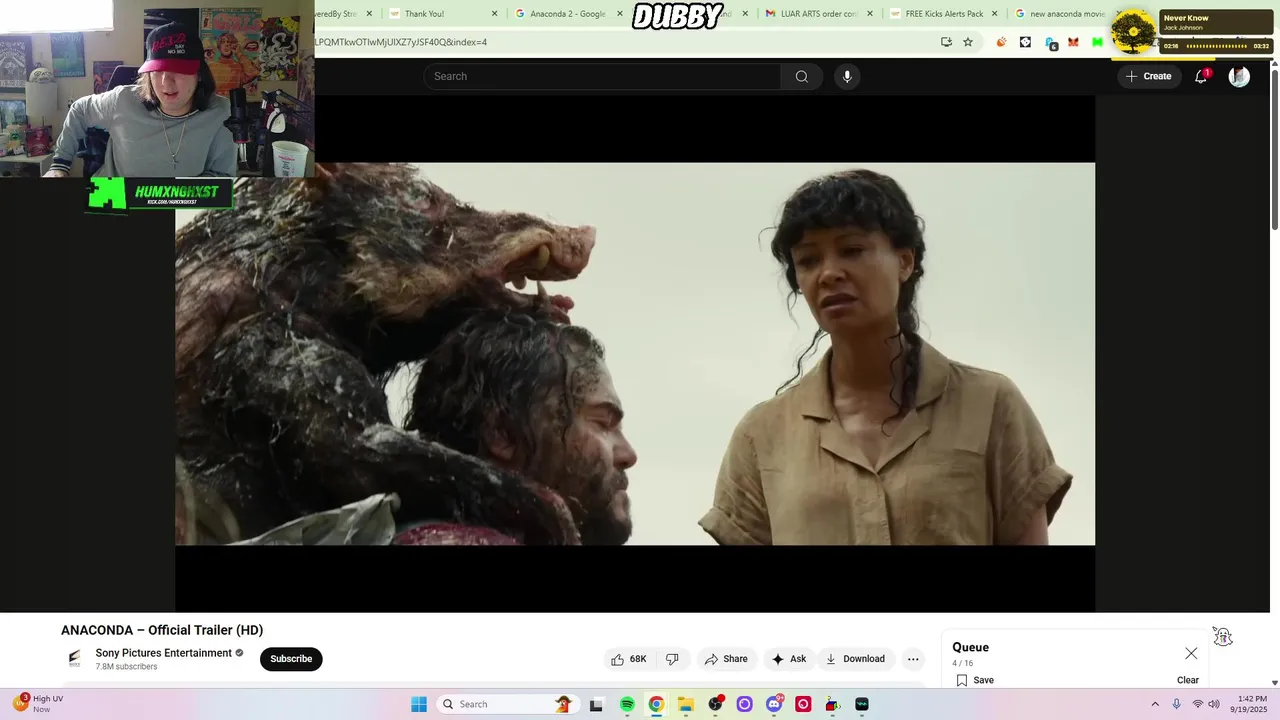Open the YouTube account avatar menu
Image resolution: width=1280 pixels, height=720 pixels.
[1239, 76]
